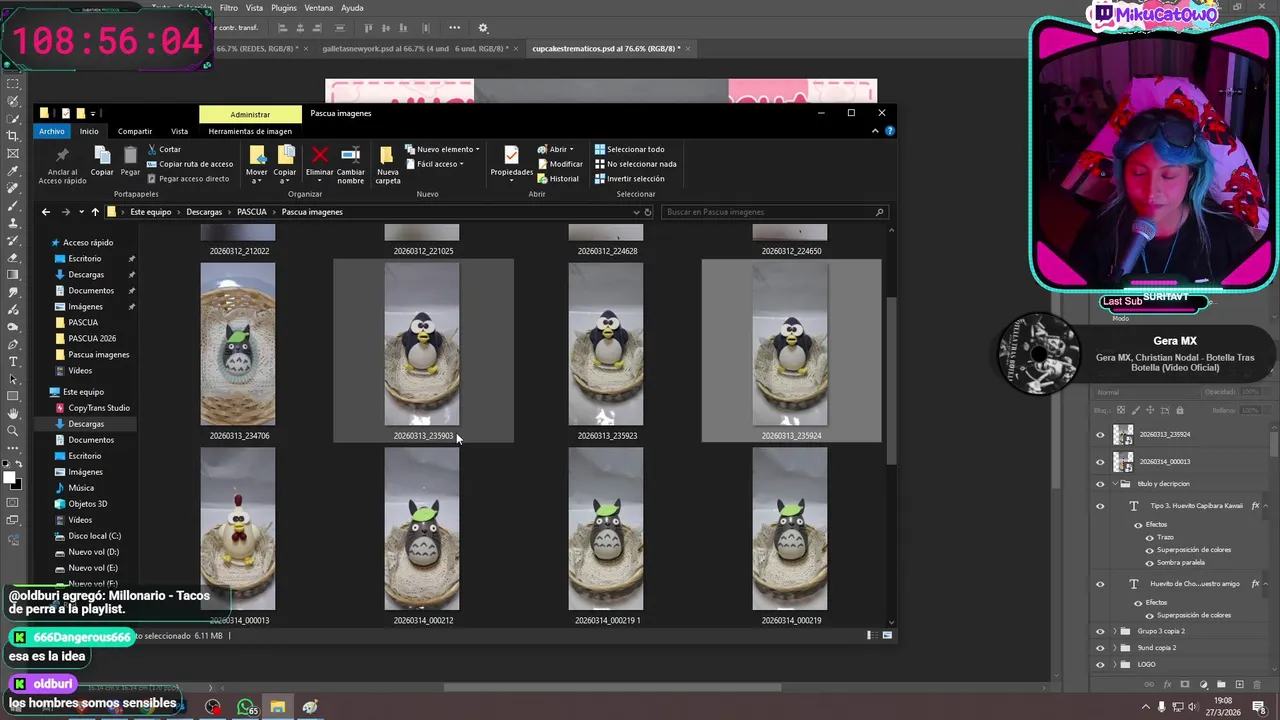Viewport: 1280px width, 720px height.
Task: Open PASCUA 2026 folder in quick access
Action: [92, 339]
